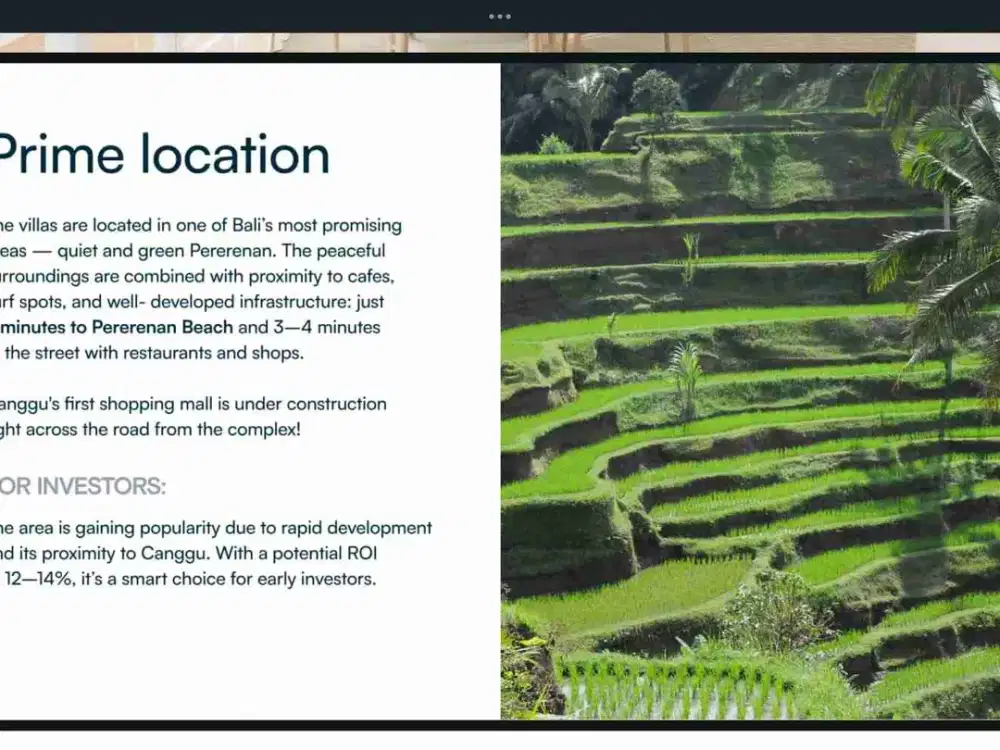Viewport: 1000px width, 750px height.
Task: Click the "12—14%" ROI text line
Action: (188, 579)
